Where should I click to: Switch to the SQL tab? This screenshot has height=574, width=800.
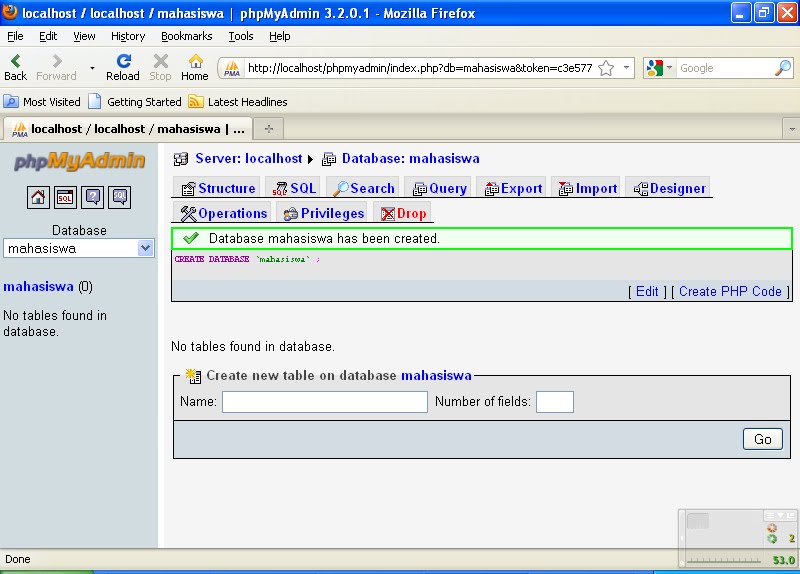tap(294, 188)
